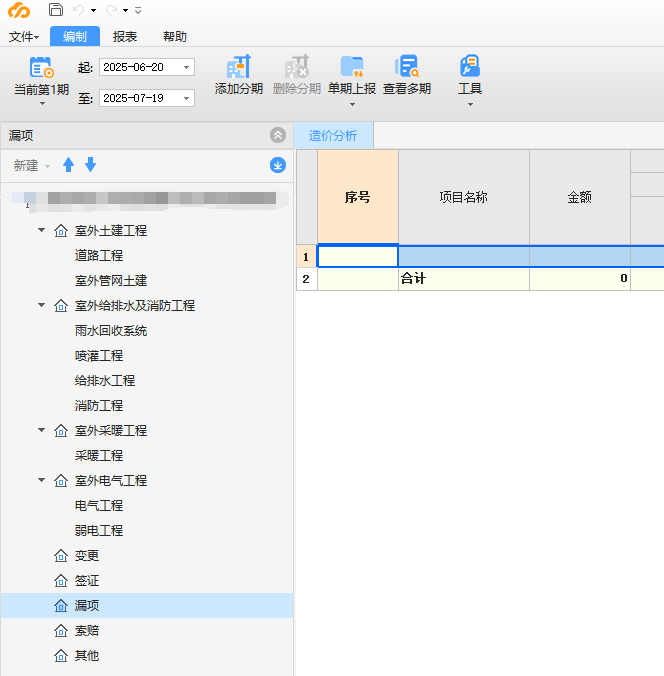
Task: Click the 删除分期 icon
Action: point(297,66)
